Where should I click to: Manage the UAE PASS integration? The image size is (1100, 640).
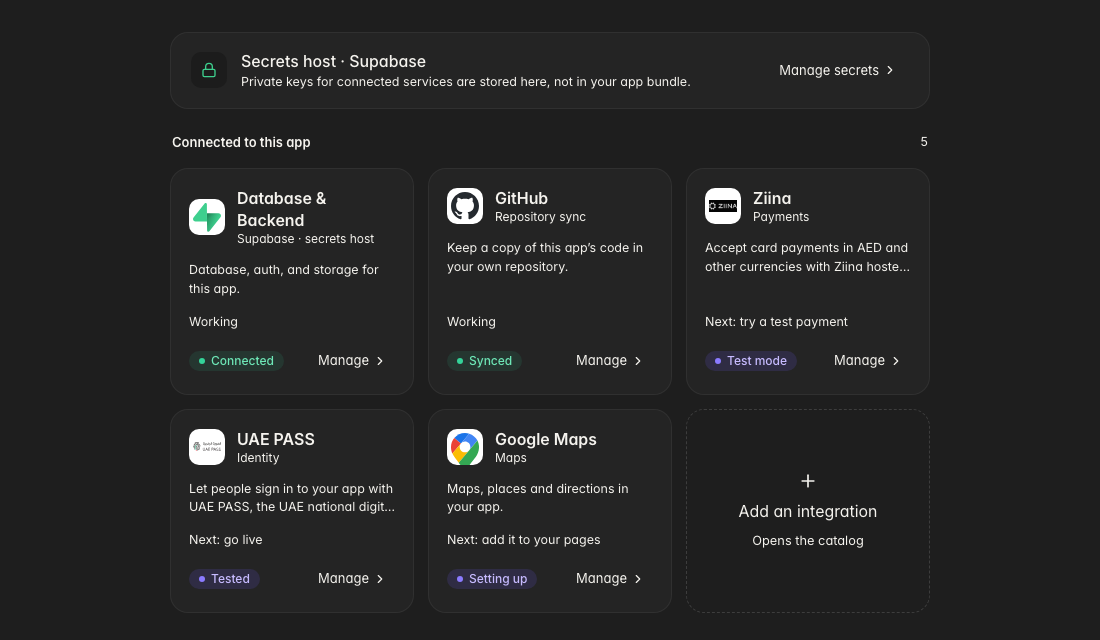coord(351,579)
